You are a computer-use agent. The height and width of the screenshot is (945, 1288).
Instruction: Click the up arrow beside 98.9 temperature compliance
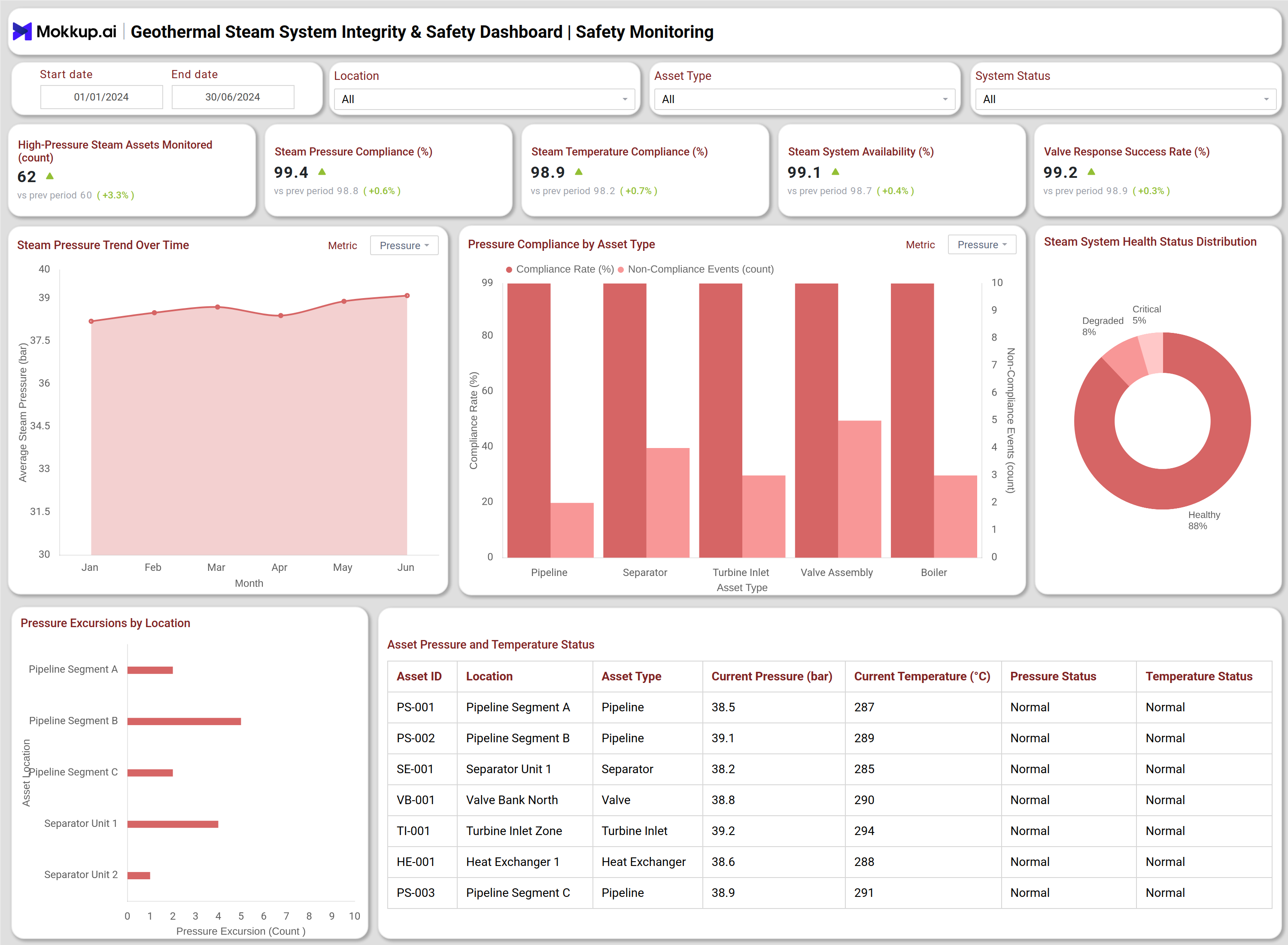[579, 172]
